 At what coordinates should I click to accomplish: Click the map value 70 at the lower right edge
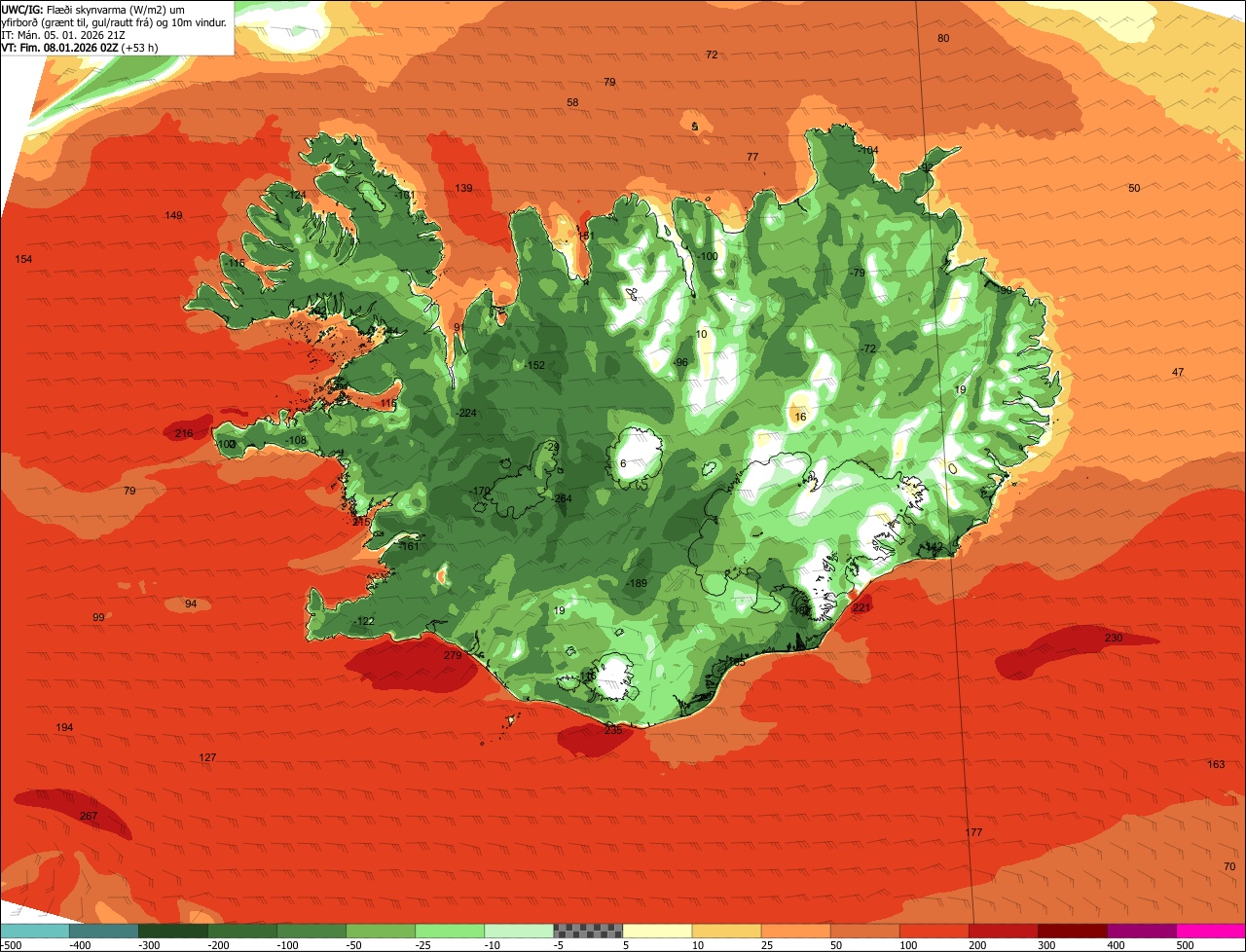1229,866
